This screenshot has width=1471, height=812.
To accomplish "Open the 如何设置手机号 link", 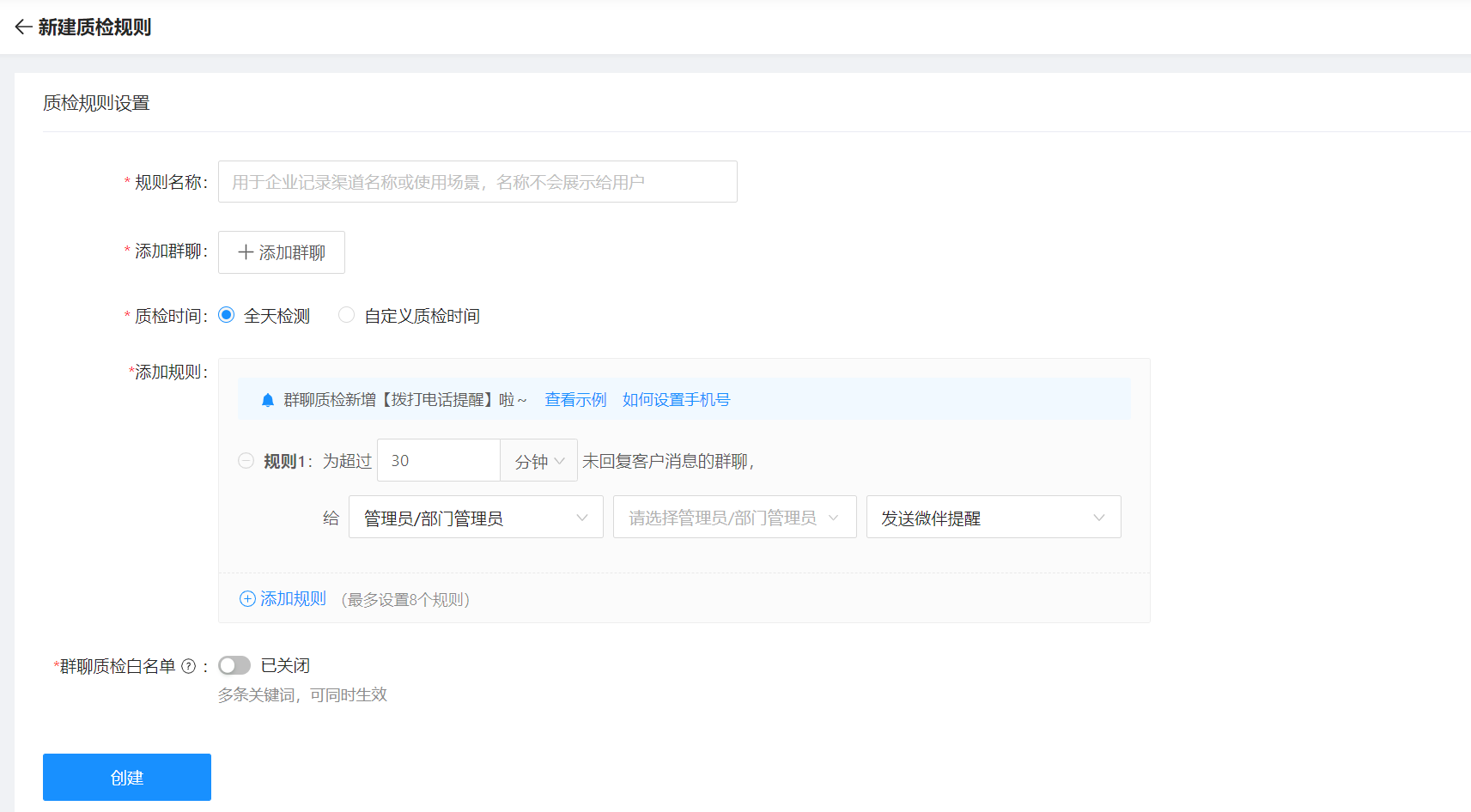I will [676, 400].
